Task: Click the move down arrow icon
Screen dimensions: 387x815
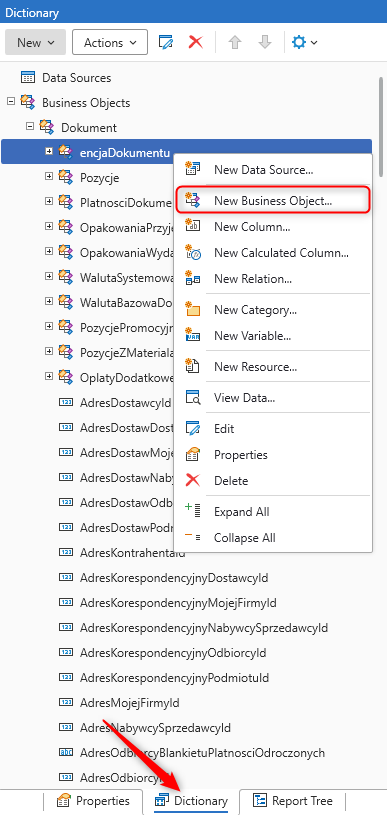Action: pos(265,42)
